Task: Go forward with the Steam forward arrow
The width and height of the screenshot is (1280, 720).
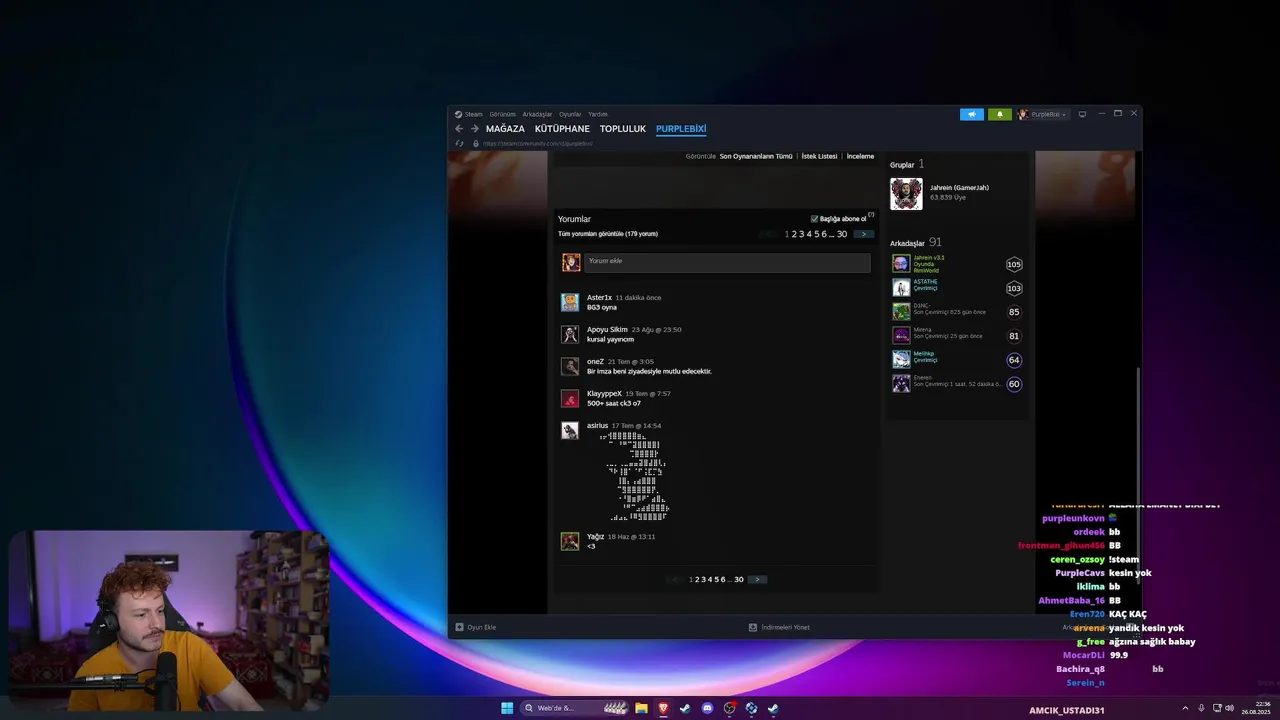Action: click(475, 129)
